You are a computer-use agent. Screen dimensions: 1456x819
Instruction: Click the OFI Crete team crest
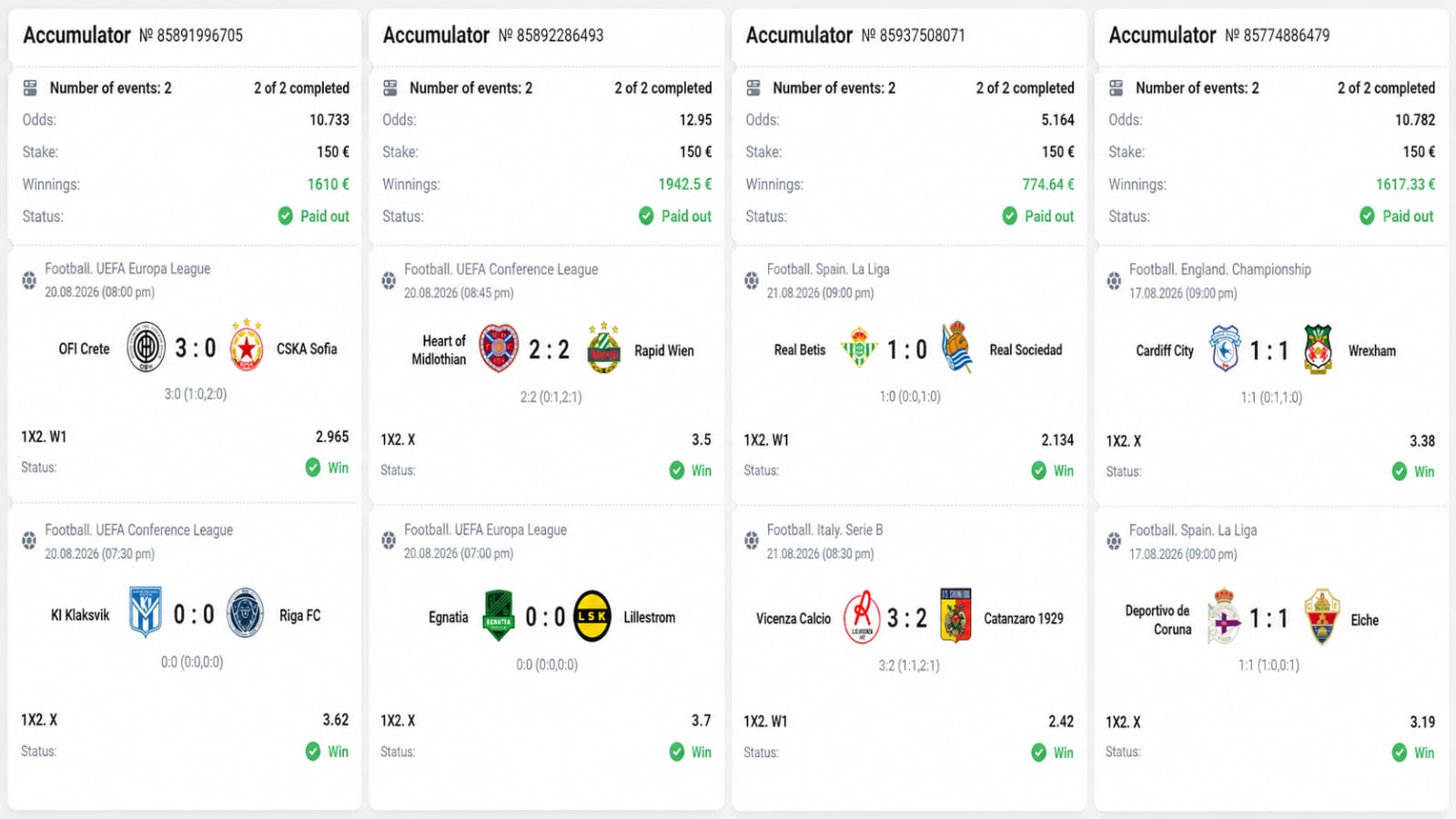coord(146,347)
